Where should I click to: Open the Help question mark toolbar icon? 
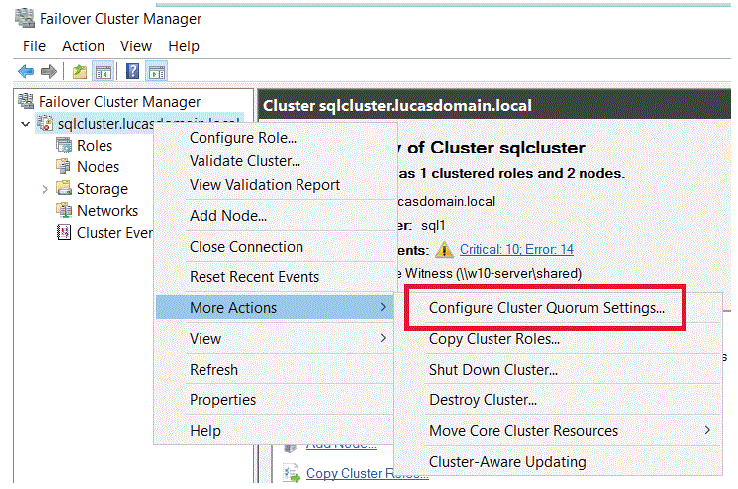pyautogui.click(x=133, y=72)
